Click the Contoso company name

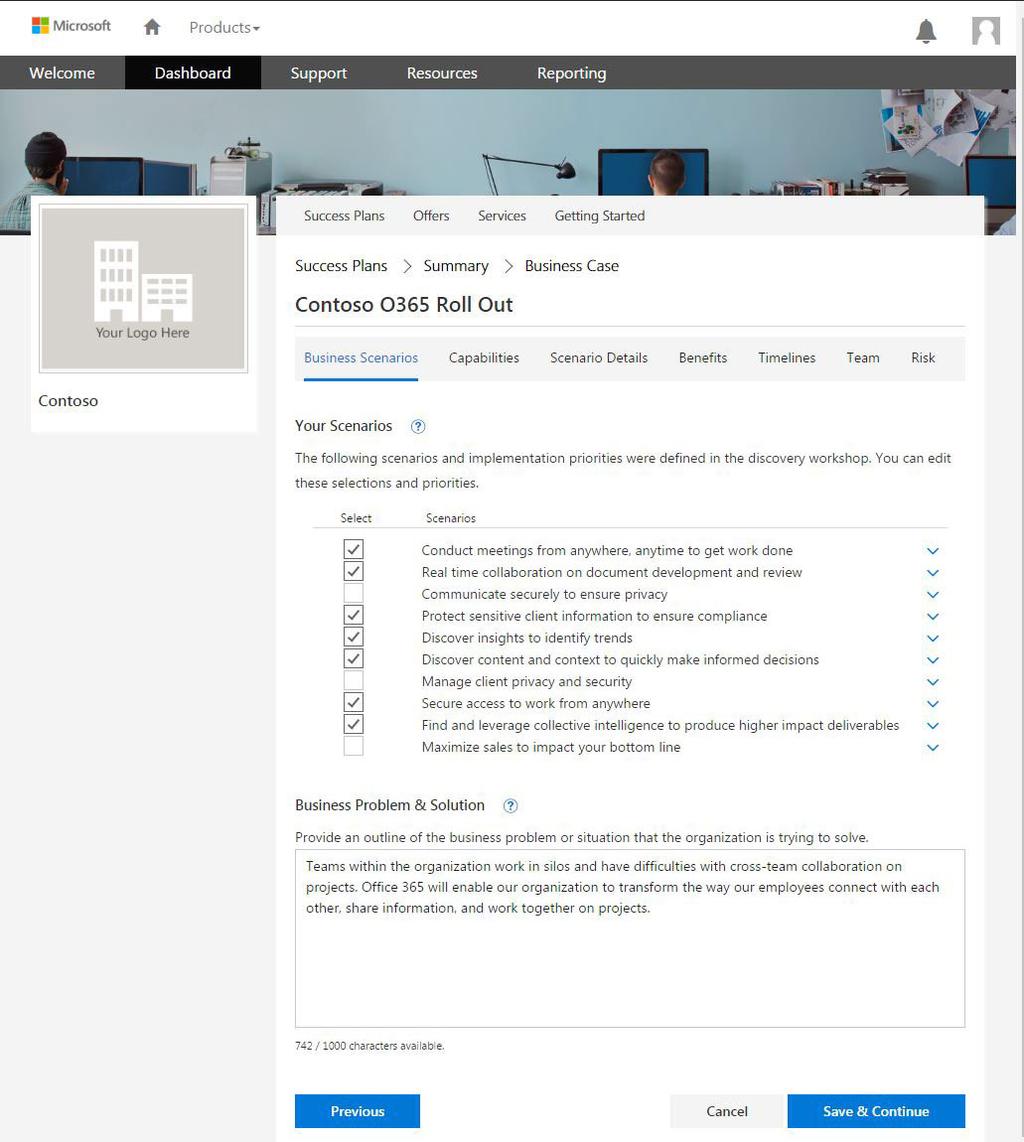[68, 401]
